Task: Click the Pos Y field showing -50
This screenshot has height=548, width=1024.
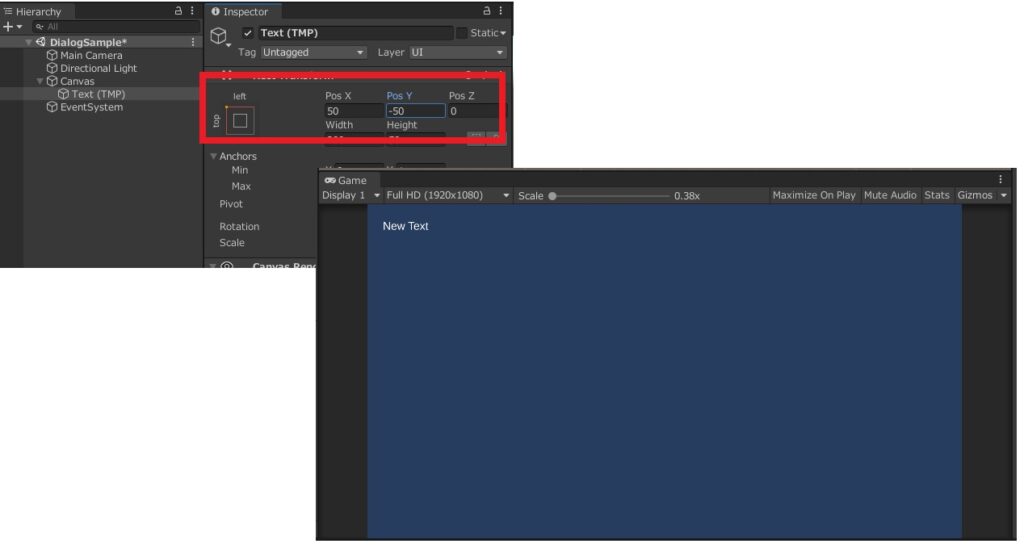Action: point(415,111)
